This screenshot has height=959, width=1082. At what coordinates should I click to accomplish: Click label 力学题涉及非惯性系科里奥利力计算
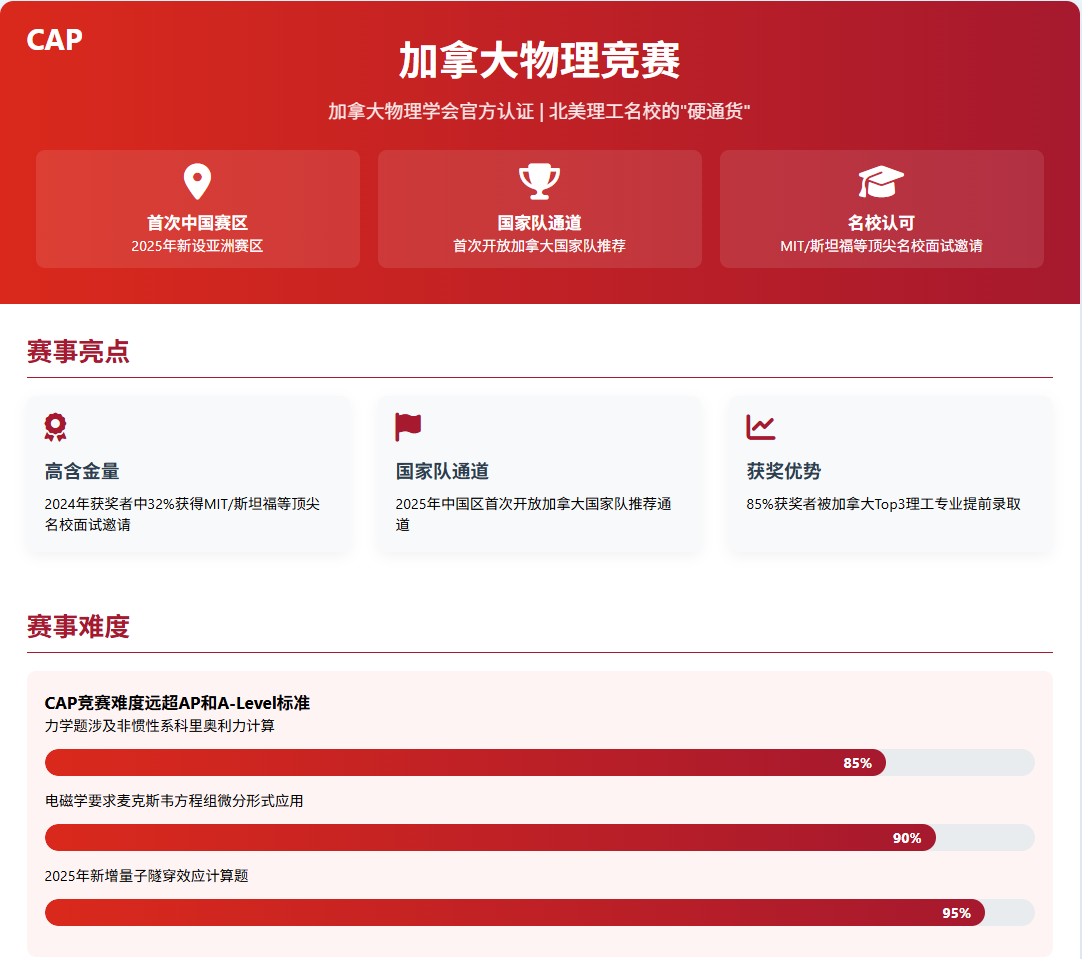(159, 726)
